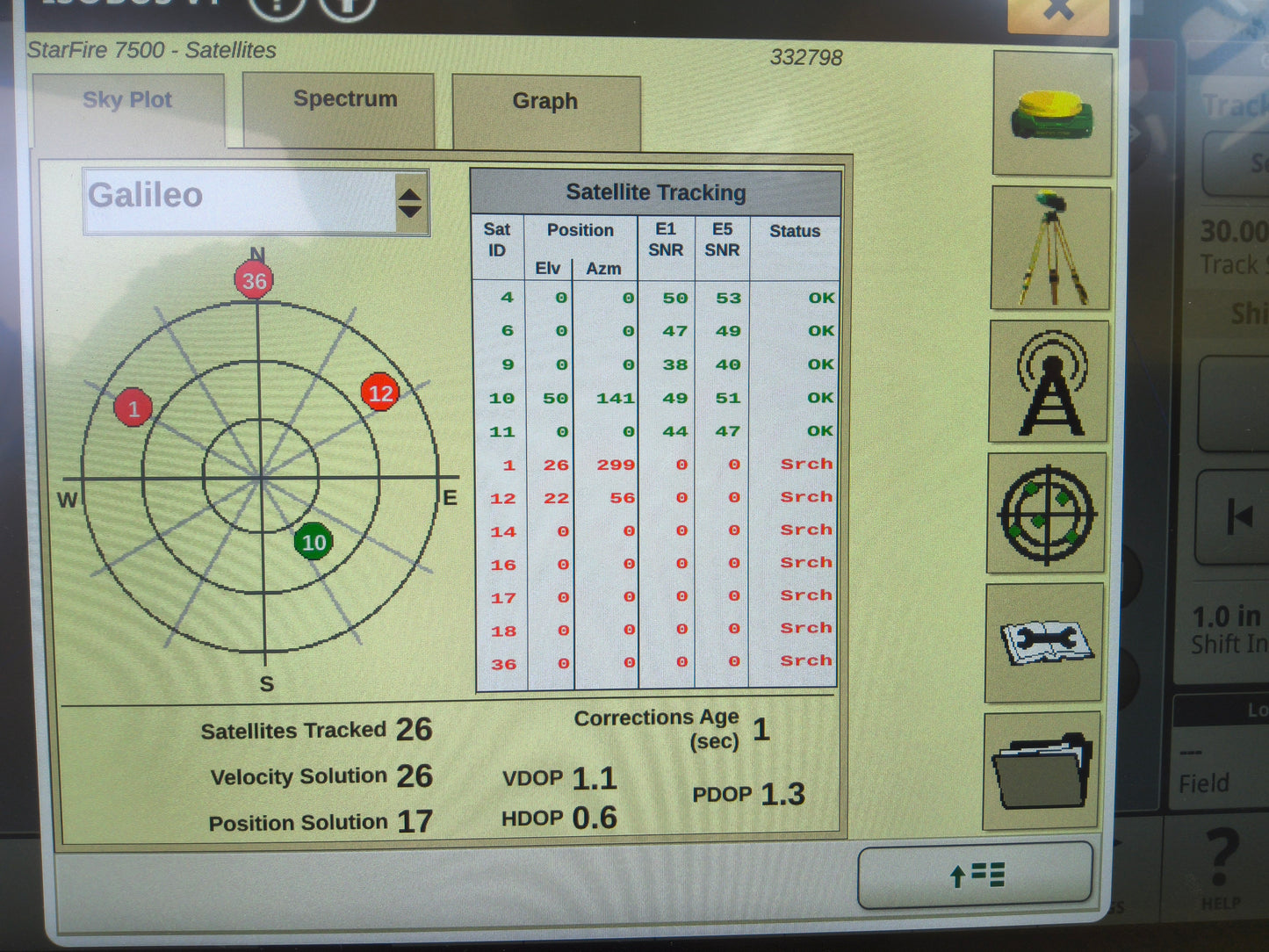The width and height of the screenshot is (1269, 952).
Task: Click the serial number 332798
Action: tap(806, 58)
